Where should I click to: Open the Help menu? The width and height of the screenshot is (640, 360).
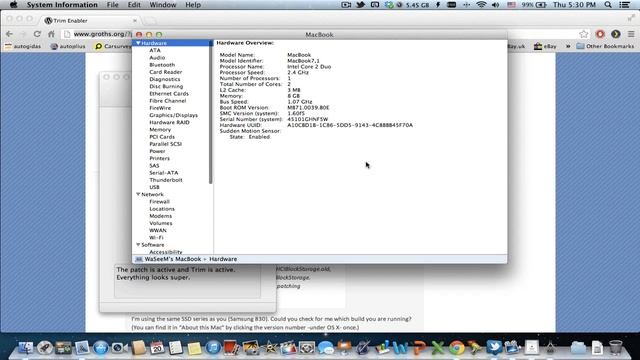click(x=193, y=5)
